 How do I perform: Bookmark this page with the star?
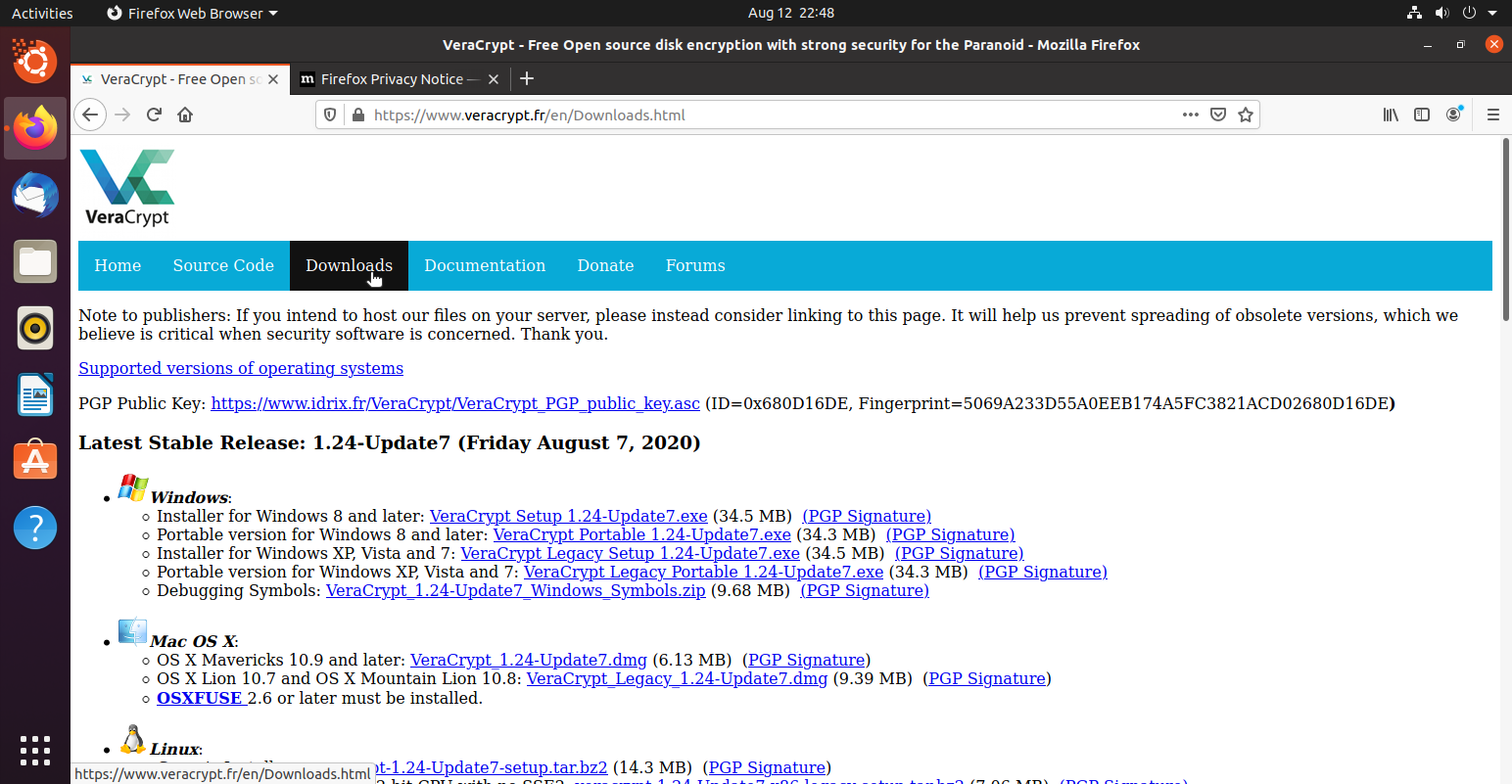[x=1246, y=115]
